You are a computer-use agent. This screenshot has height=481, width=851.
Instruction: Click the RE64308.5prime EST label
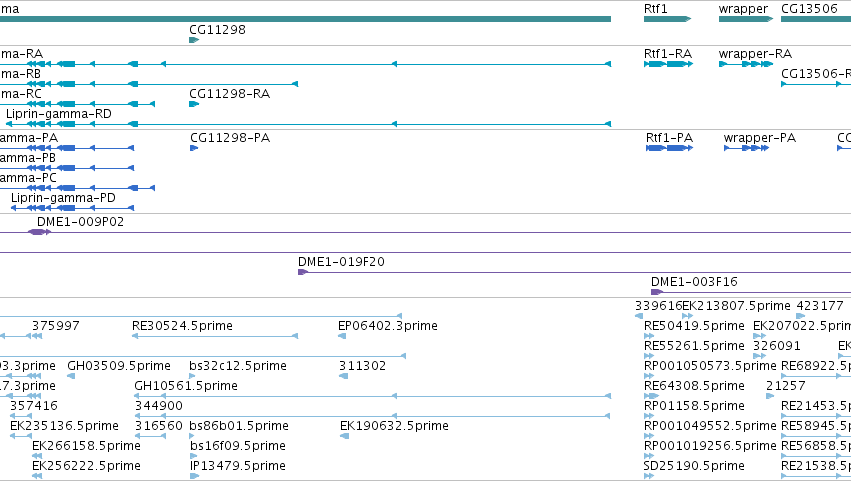pos(694,385)
